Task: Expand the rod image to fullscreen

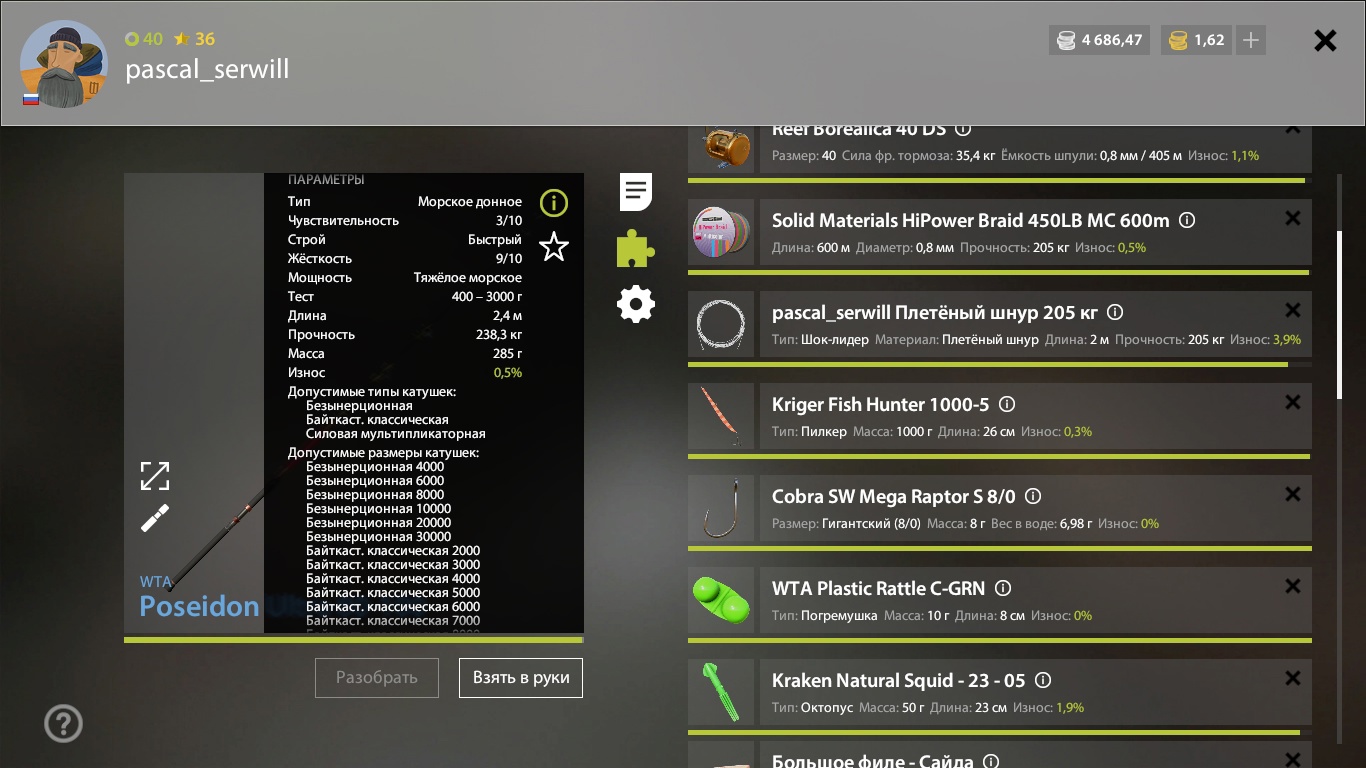Action: pos(155,476)
